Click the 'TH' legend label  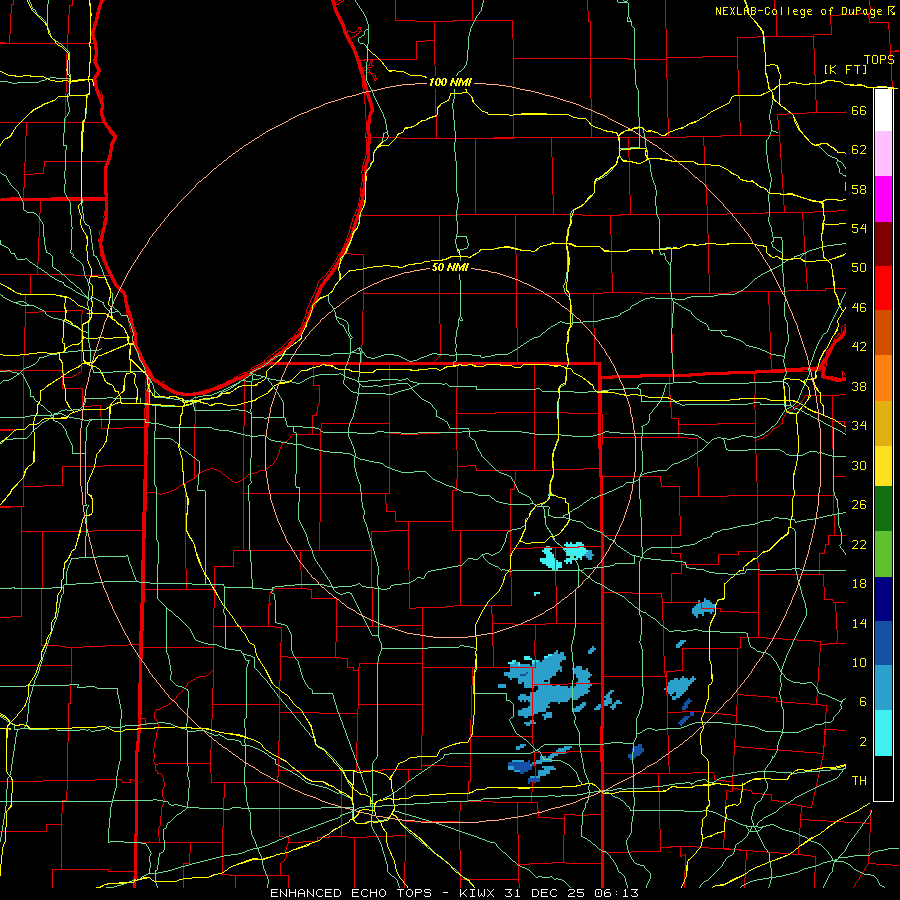859,781
